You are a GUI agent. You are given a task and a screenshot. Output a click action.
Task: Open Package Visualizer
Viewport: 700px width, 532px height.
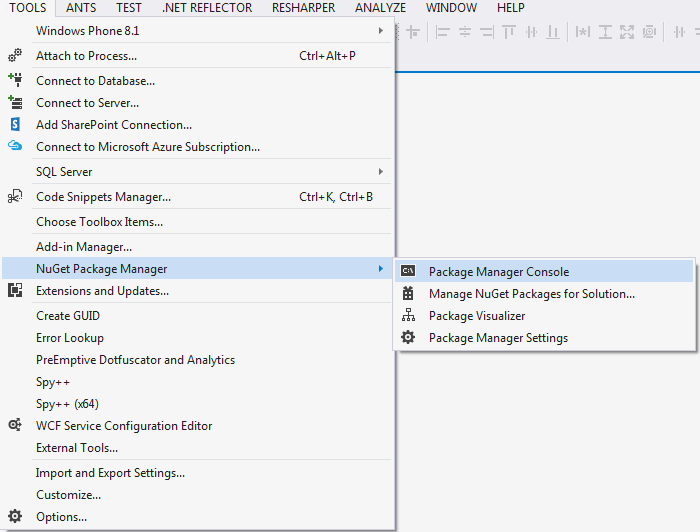pos(544,316)
